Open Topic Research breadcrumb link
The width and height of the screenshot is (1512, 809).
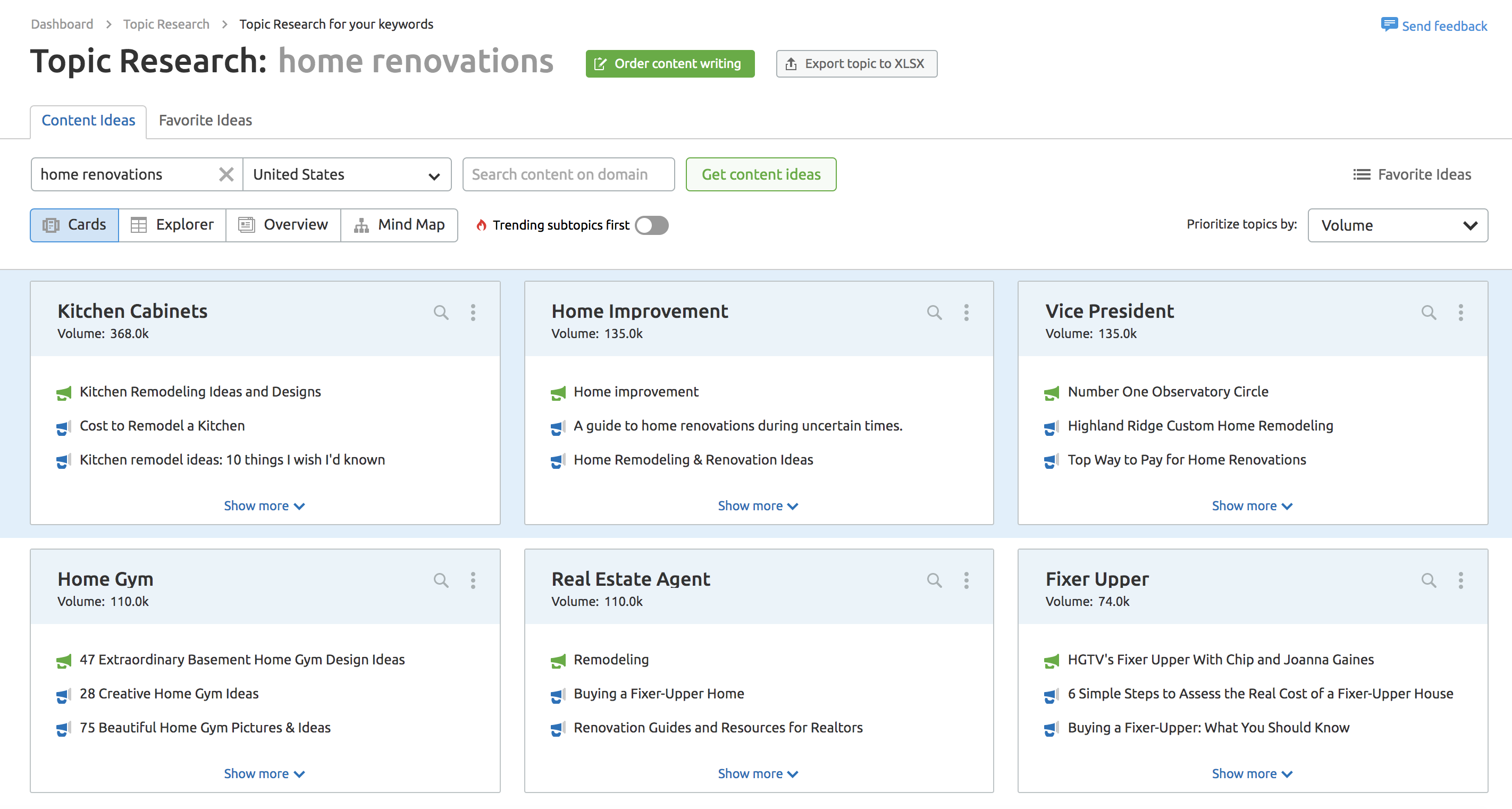[x=166, y=24]
